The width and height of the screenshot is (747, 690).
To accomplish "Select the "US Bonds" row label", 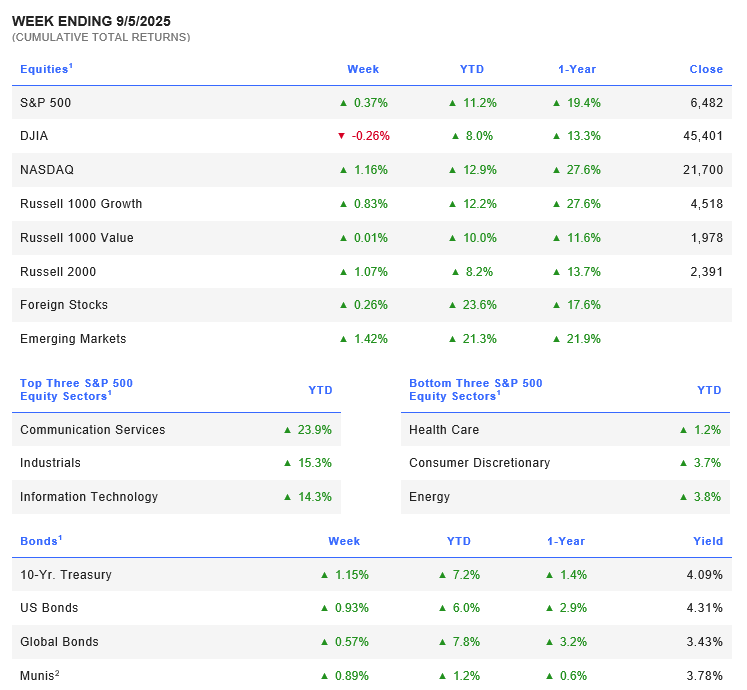I will [49, 609].
